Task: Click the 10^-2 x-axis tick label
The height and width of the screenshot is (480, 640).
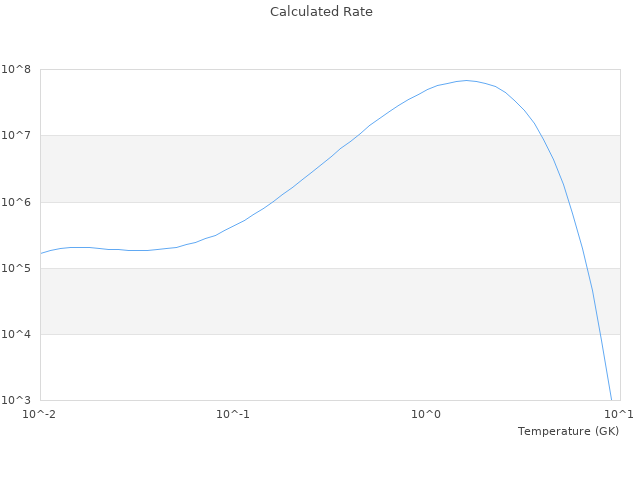Action: coord(40,414)
